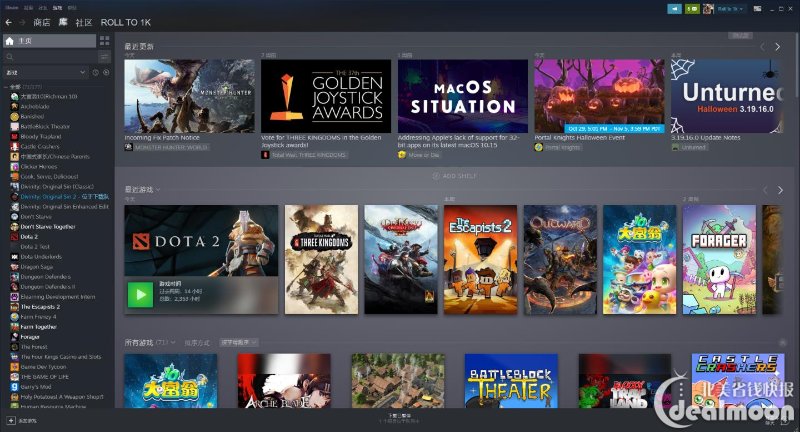Viewport: 800px width, 432px height.
Task: Click the blue announcements megaphone icon
Action: pyautogui.click(x=674, y=9)
